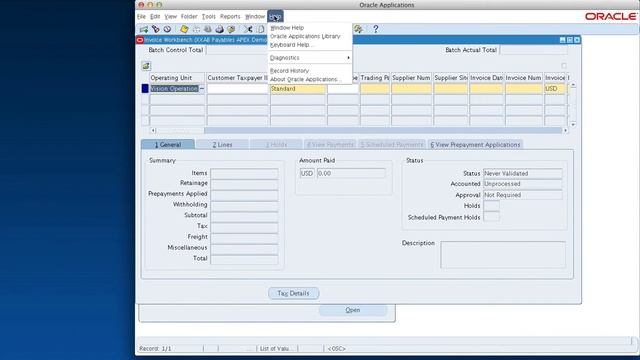Toggle the Holds checkbox in Status
Image resolution: width=640 pixels, height=360 pixels.
(x=491, y=206)
